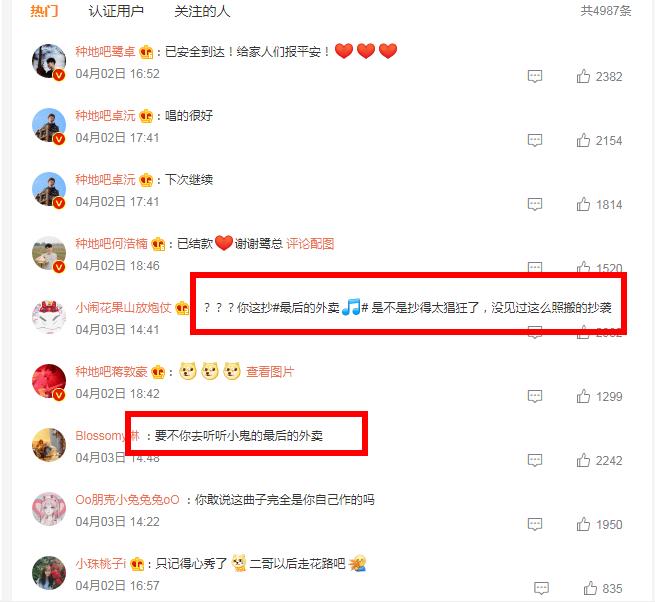The height and width of the screenshot is (602, 655).
Task: Reply to Oo朋克小兔兔兔oO's comment
Action: (535, 524)
